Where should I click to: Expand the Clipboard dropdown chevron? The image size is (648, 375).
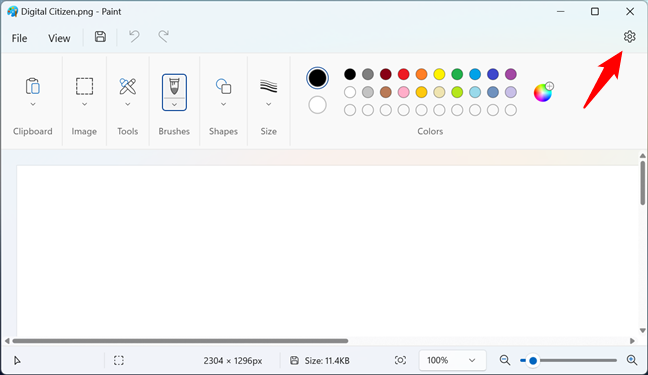click(33, 104)
